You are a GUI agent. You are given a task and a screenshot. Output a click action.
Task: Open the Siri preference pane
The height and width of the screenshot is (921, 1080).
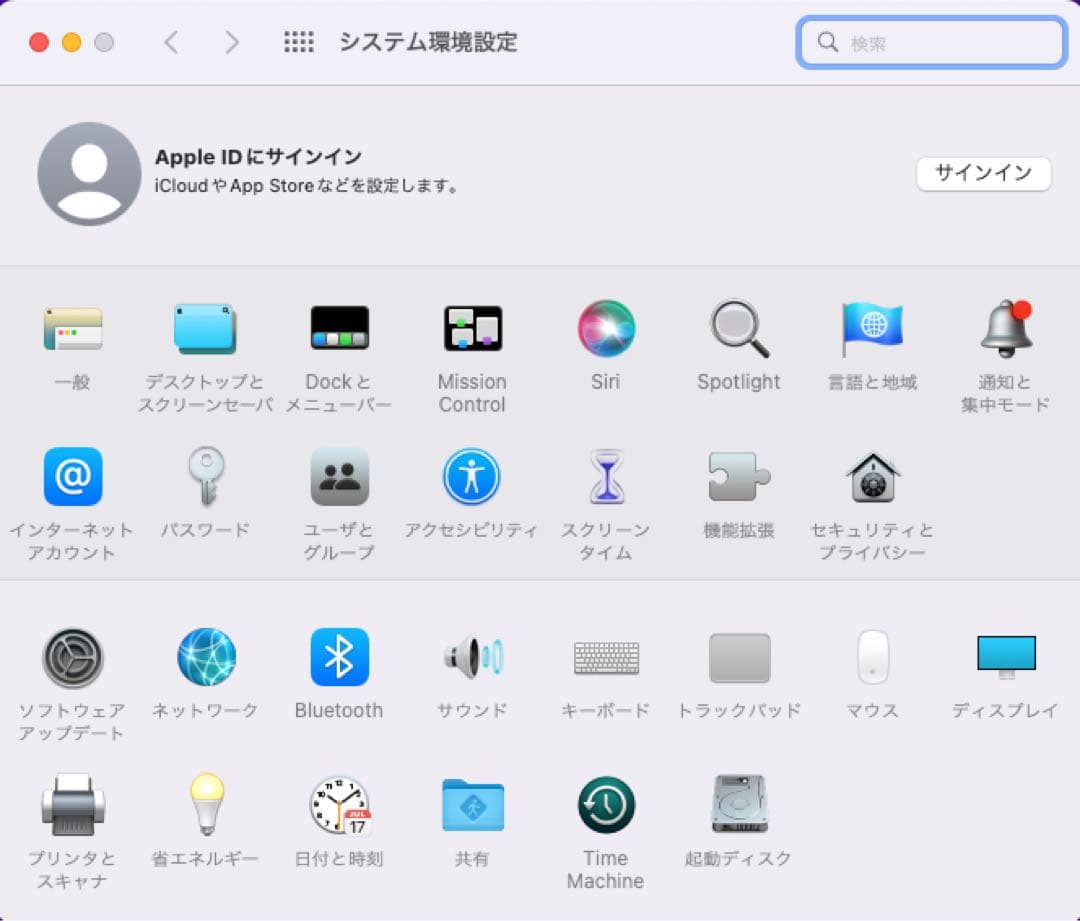[x=605, y=327]
